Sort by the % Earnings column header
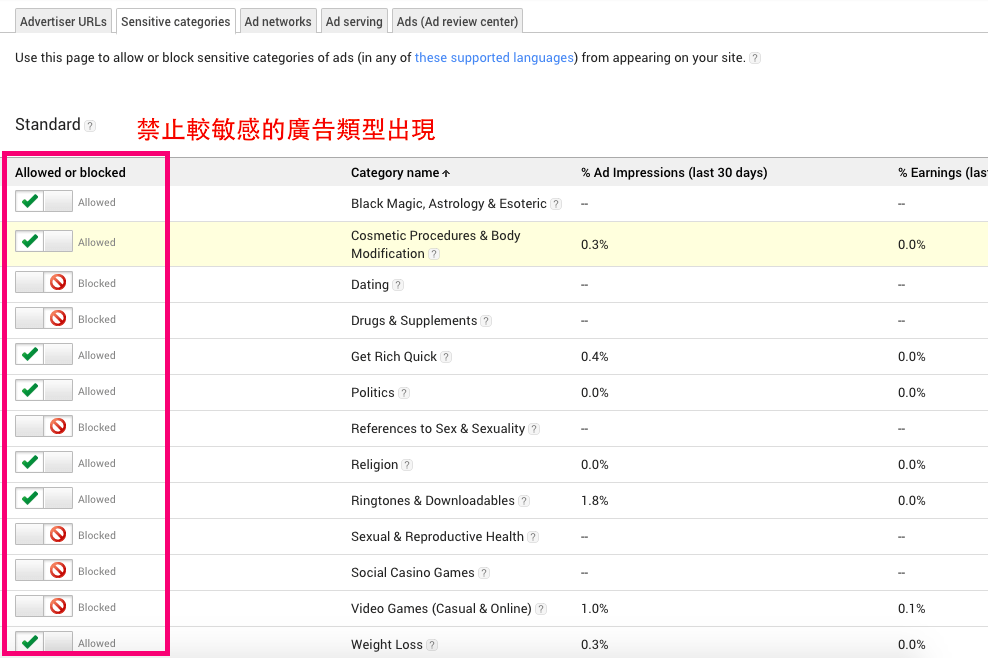 (943, 173)
